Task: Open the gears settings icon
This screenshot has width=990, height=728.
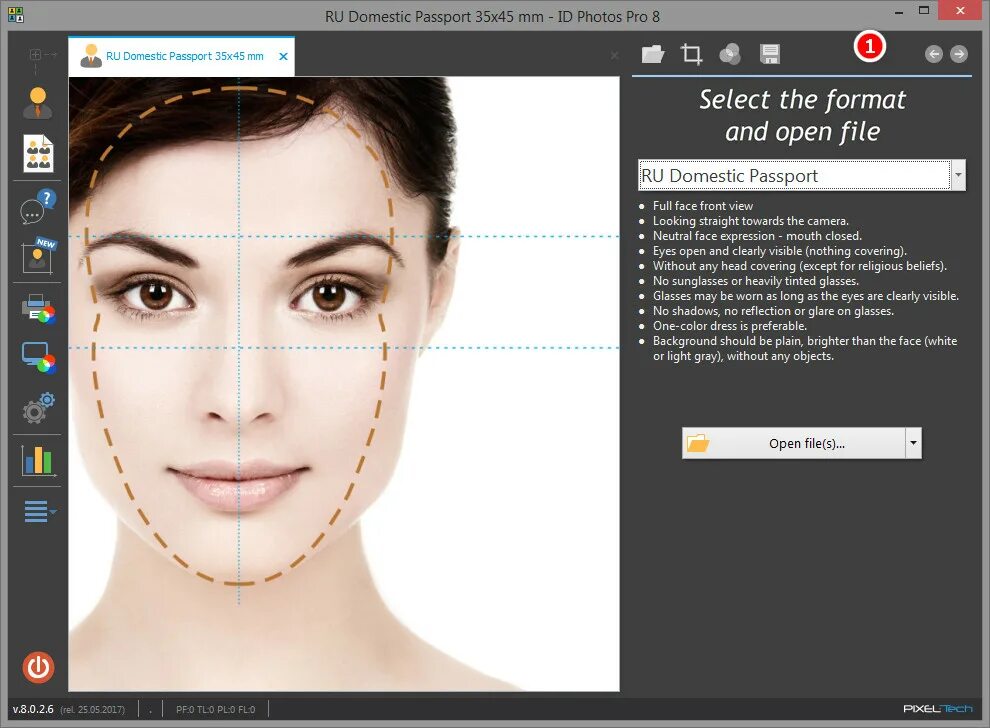Action: (x=38, y=407)
